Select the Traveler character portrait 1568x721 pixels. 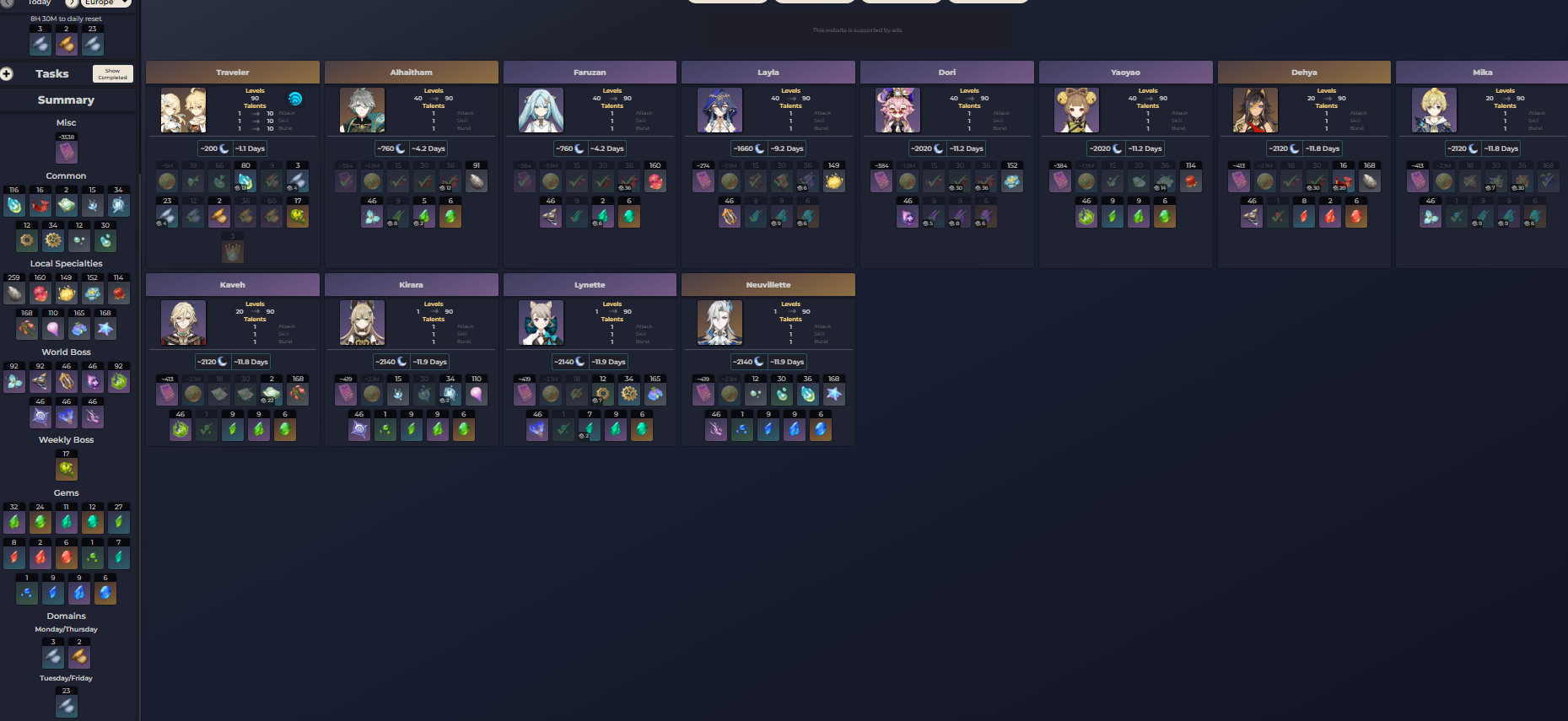(x=183, y=110)
